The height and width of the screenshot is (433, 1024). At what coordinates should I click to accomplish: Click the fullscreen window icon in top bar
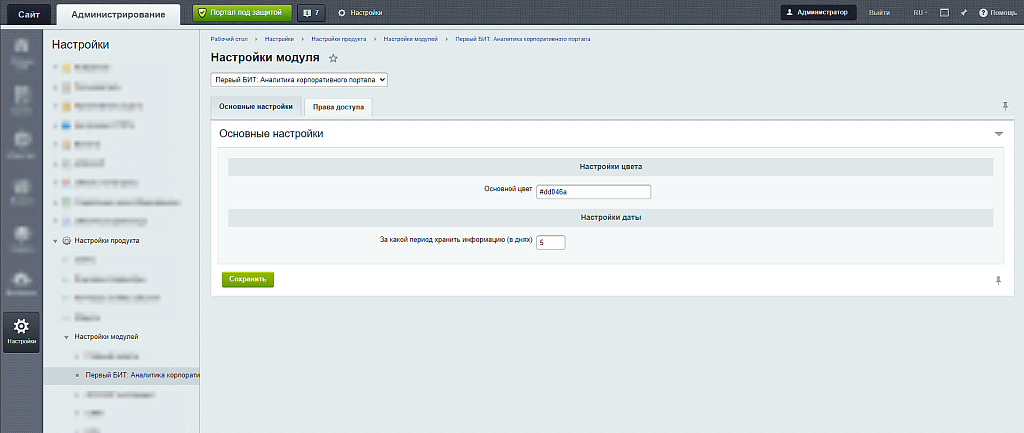pos(944,13)
